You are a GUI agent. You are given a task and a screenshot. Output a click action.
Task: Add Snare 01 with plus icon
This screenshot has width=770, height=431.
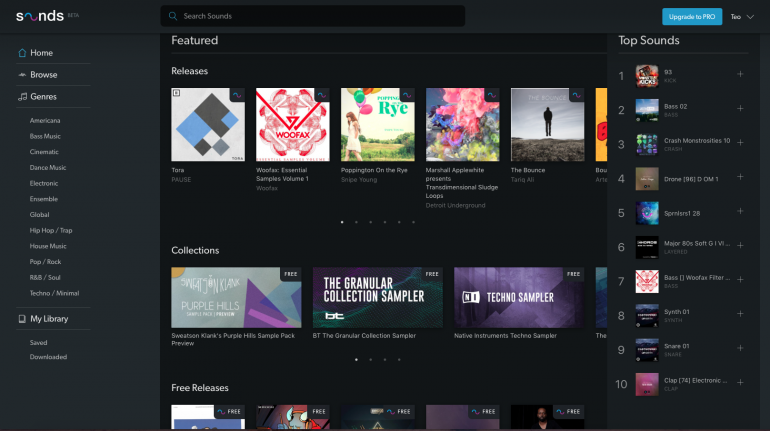pos(740,348)
